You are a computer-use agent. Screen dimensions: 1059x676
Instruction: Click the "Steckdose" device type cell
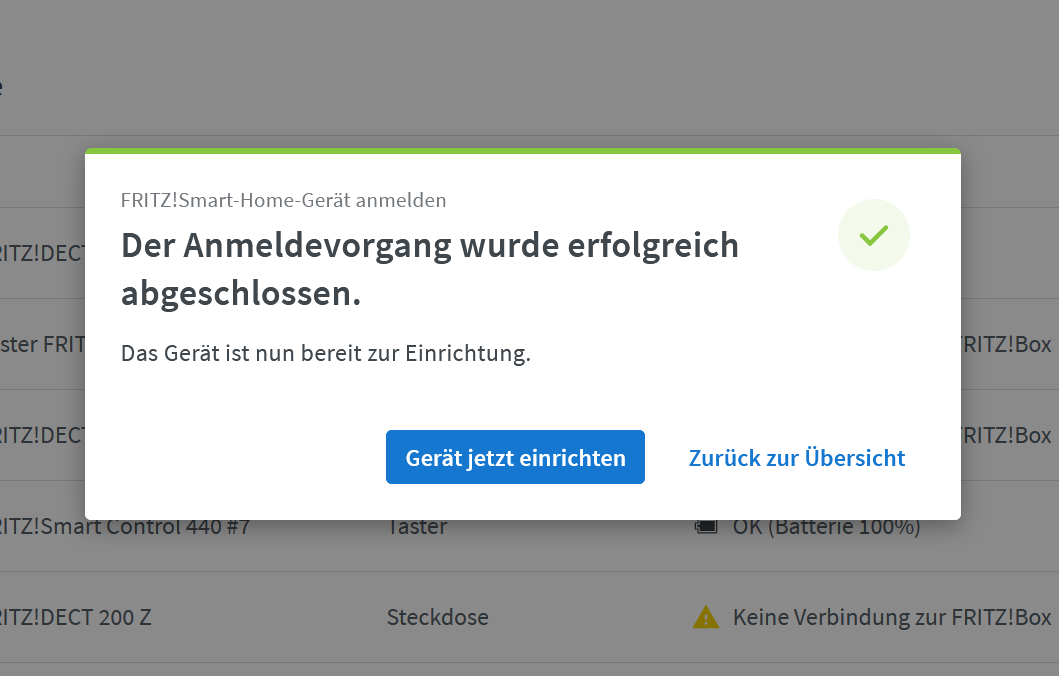[x=437, y=617]
